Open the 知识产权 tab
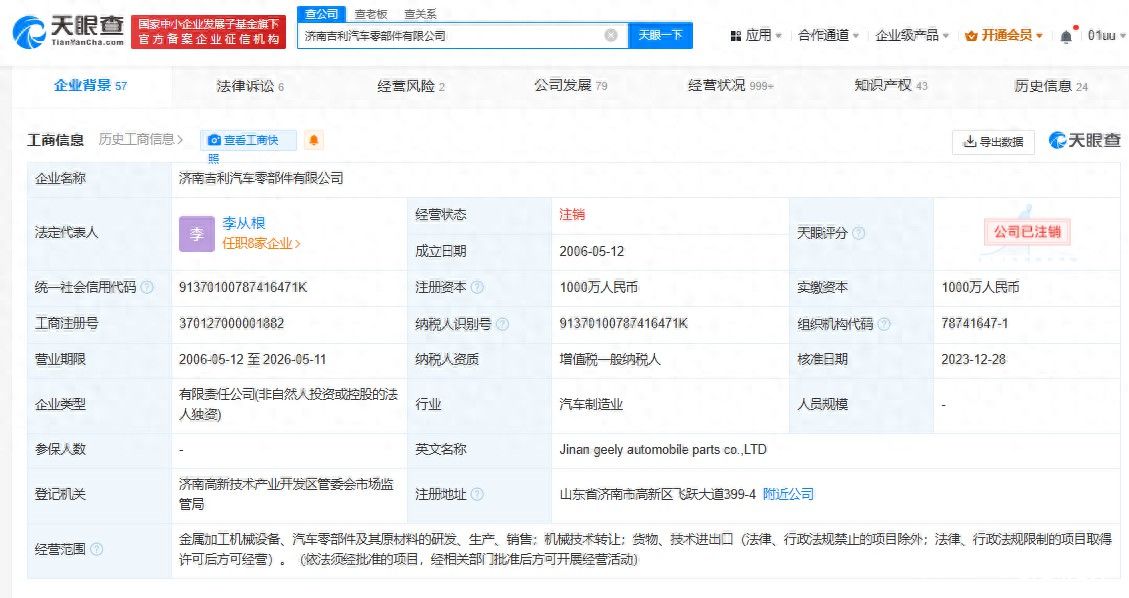Screen dimensions: 1129x598 click(891, 86)
